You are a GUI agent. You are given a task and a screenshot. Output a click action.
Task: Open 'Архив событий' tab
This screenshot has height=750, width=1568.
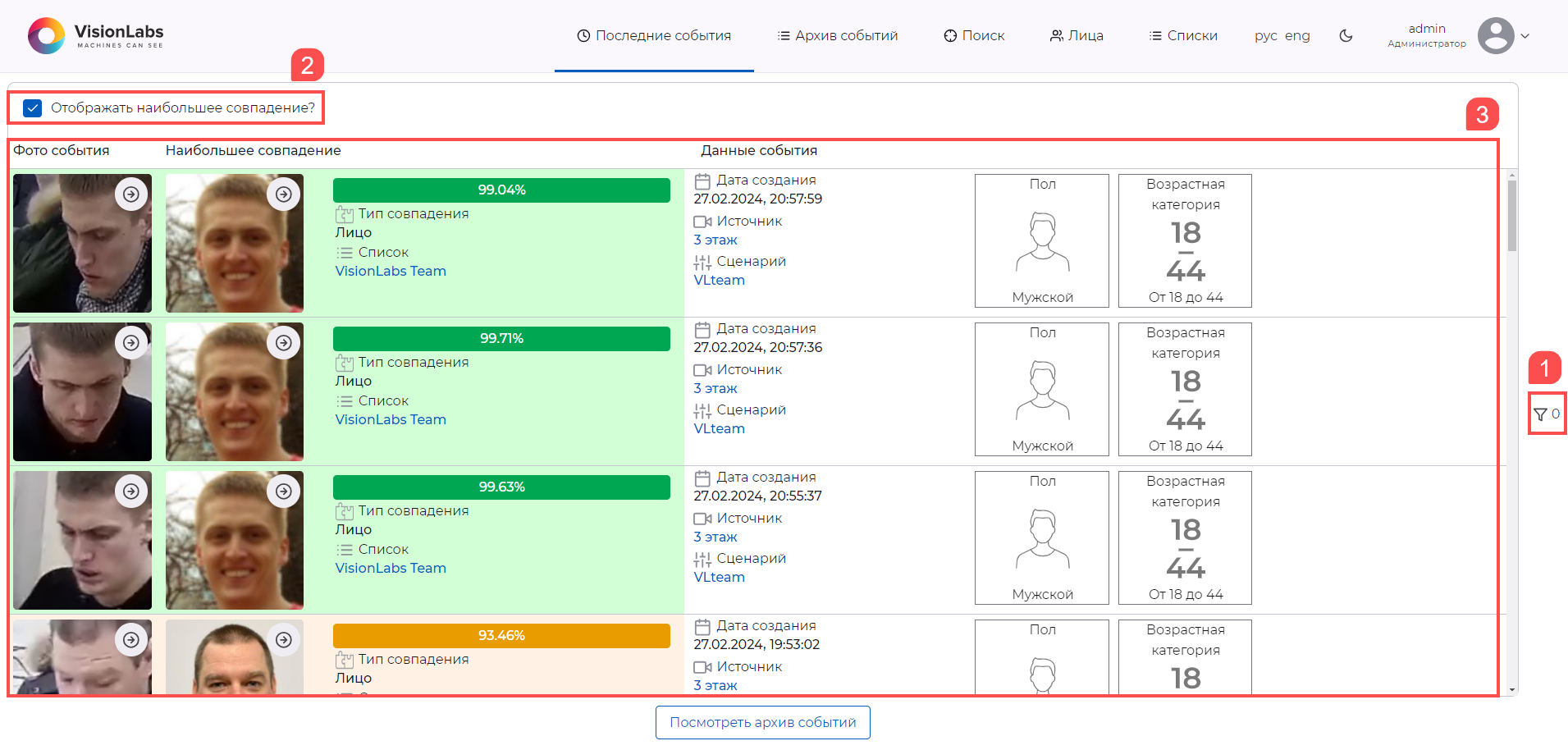(x=838, y=35)
